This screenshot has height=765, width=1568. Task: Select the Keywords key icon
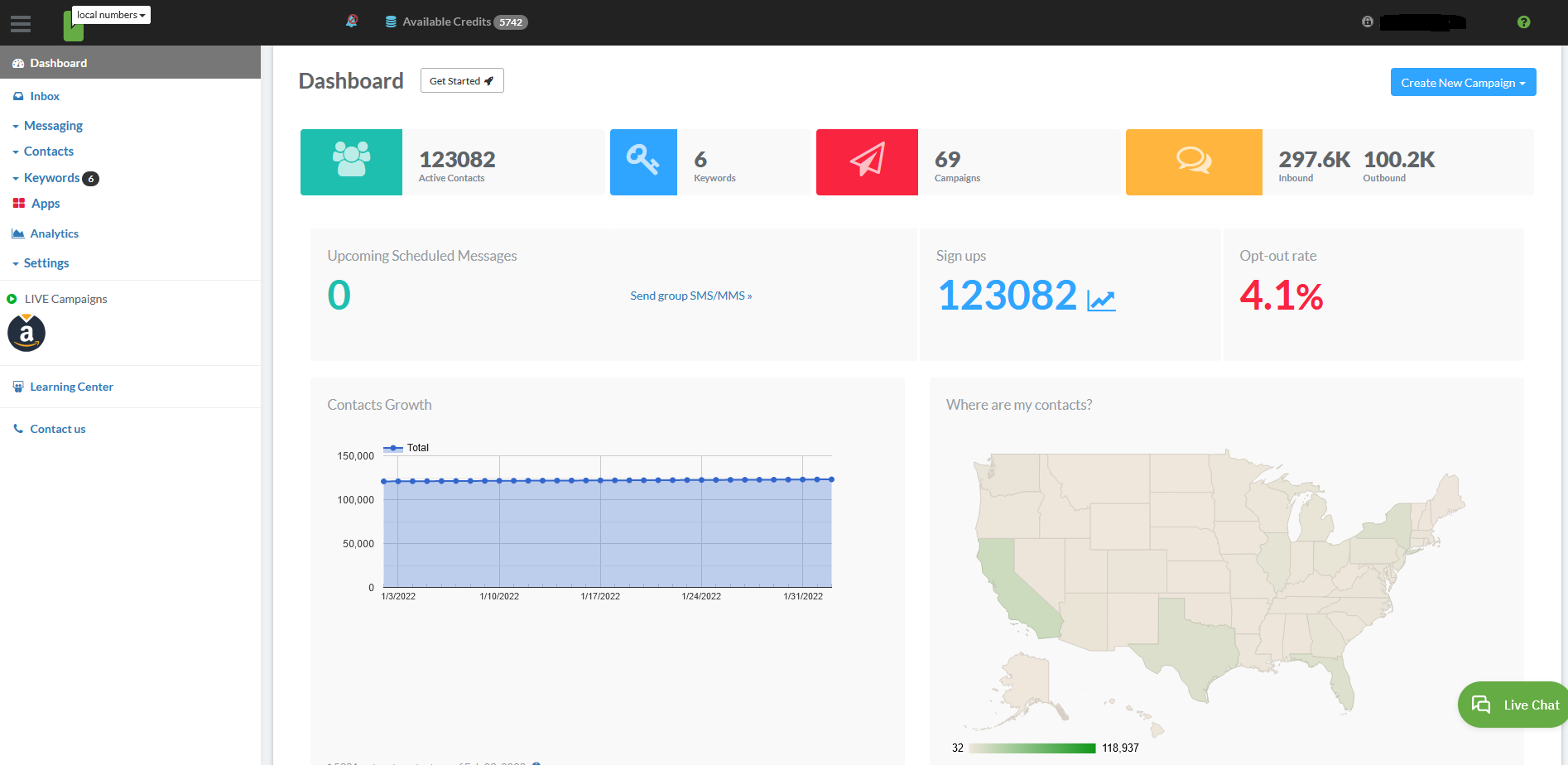[x=643, y=161]
